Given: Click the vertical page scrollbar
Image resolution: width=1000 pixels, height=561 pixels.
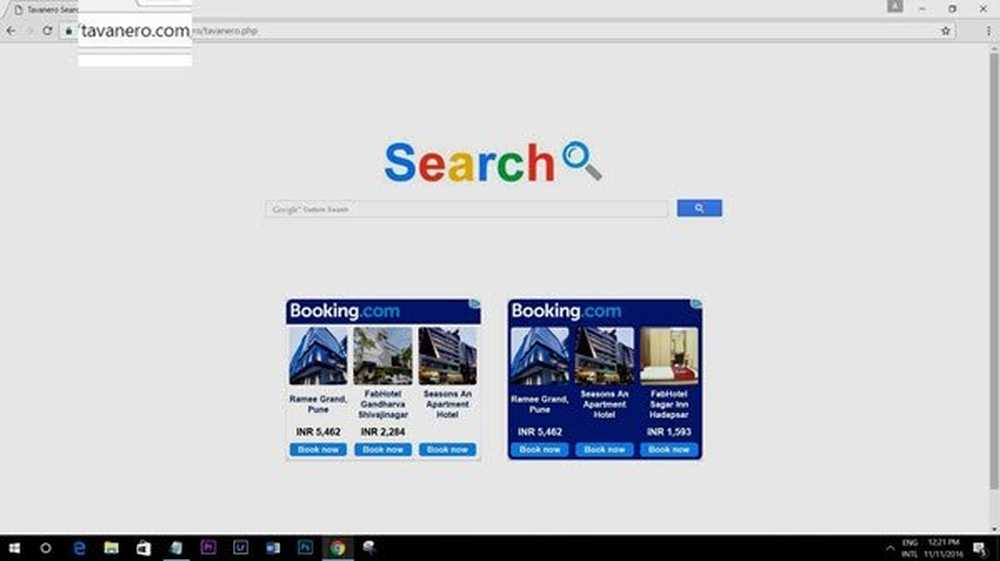Looking at the screenshot, I should [x=994, y=271].
